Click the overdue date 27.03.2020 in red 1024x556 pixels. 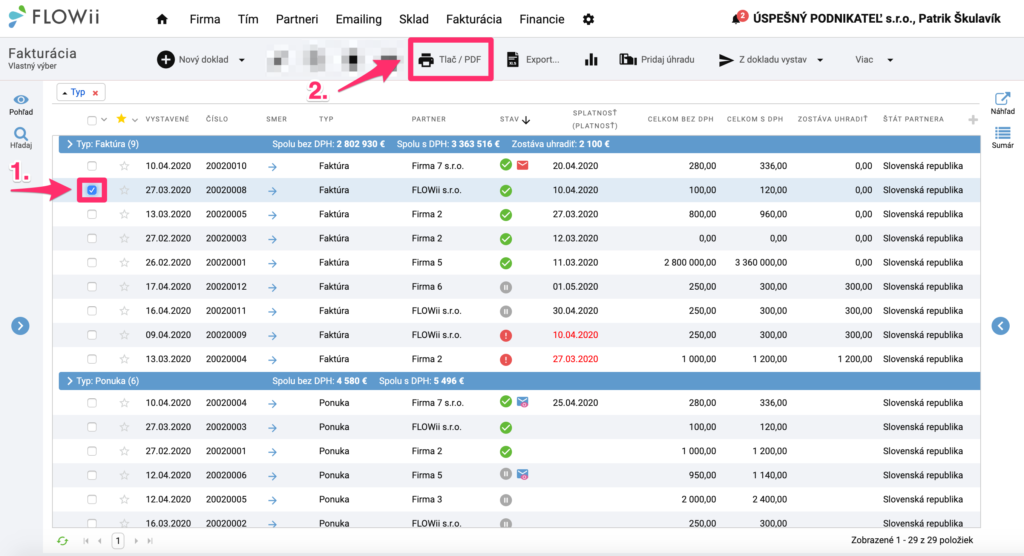coord(575,359)
